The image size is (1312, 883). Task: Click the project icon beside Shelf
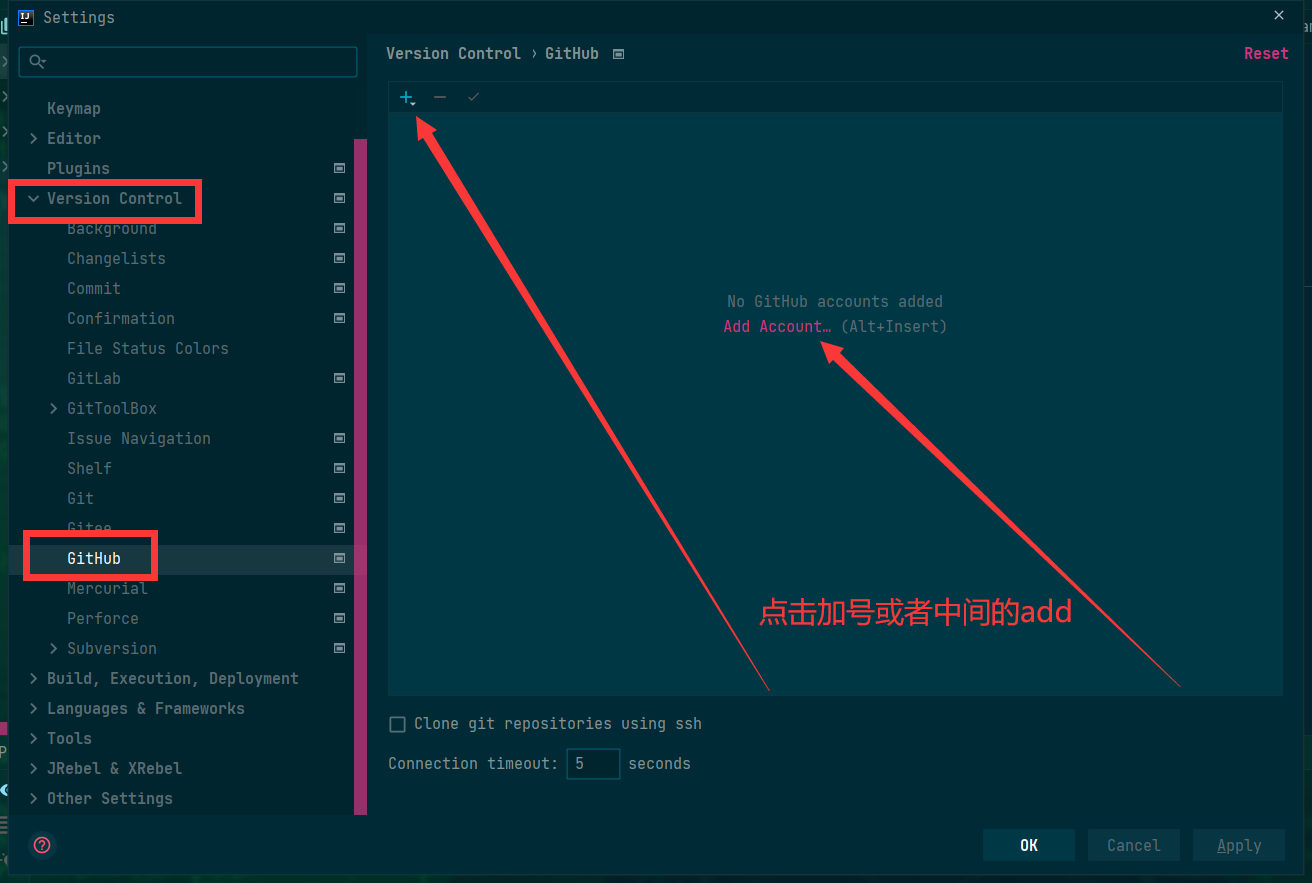[340, 468]
